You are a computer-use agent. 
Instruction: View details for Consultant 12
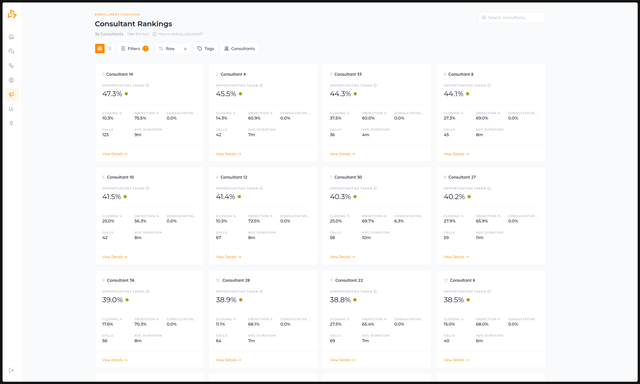tap(229, 257)
